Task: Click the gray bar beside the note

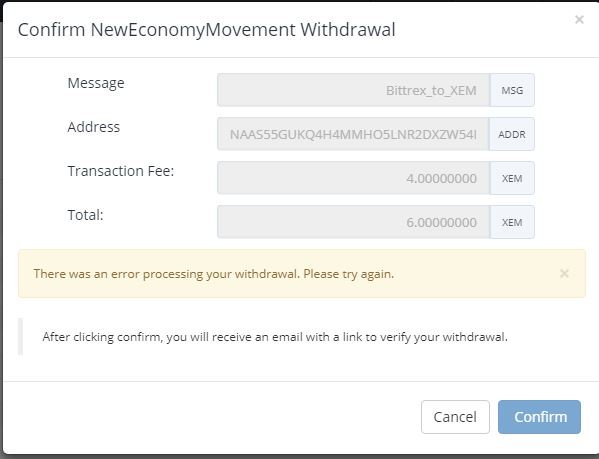Action: (20, 336)
